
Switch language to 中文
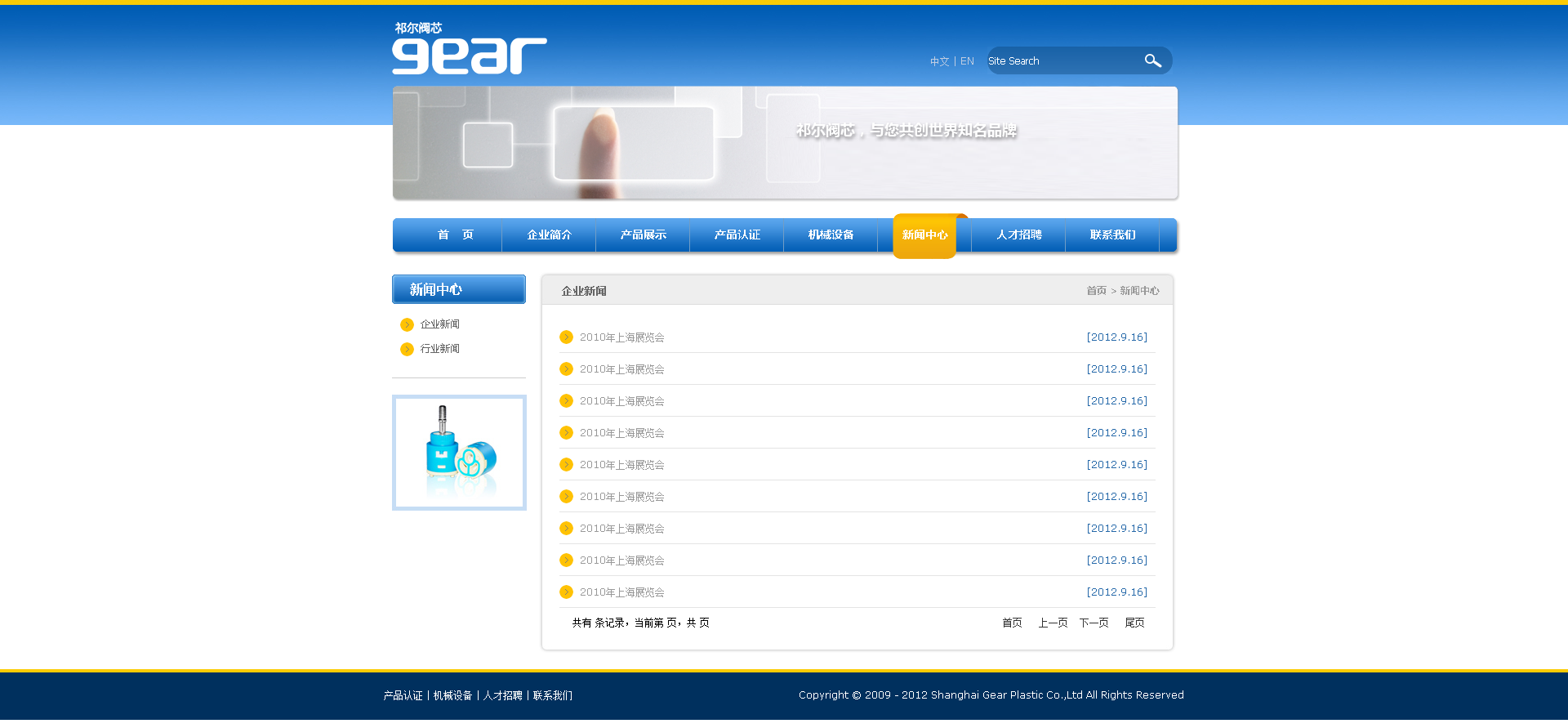pyautogui.click(x=939, y=62)
